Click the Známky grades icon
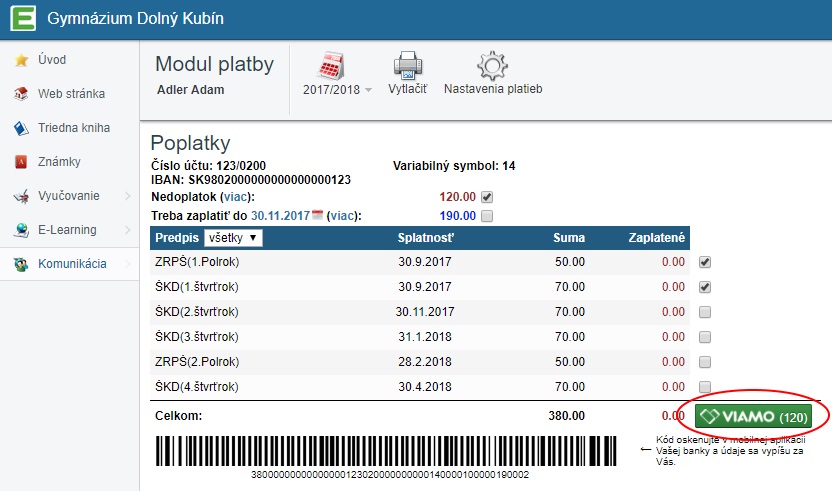This screenshot has height=491, width=832. [20, 162]
